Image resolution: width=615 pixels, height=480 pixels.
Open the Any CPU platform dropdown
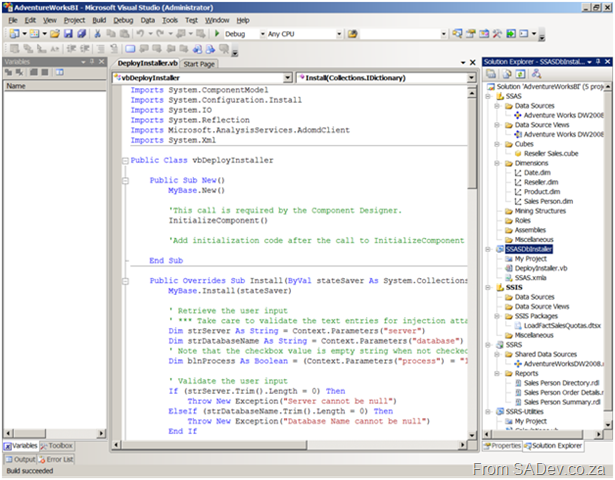coord(339,34)
